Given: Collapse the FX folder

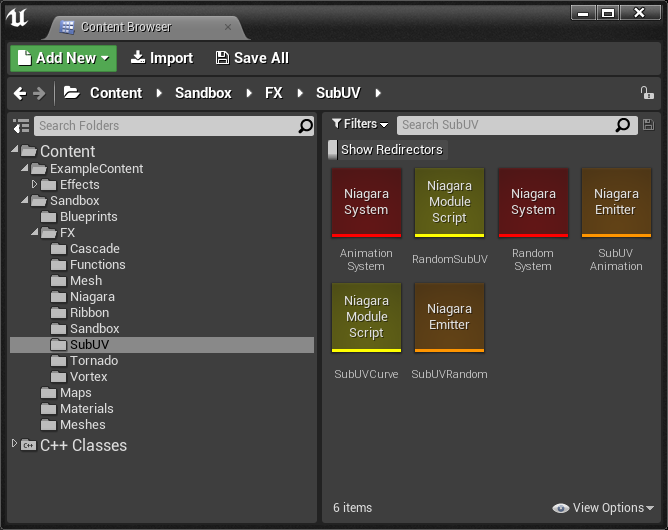Looking at the screenshot, I should (x=35, y=233).
